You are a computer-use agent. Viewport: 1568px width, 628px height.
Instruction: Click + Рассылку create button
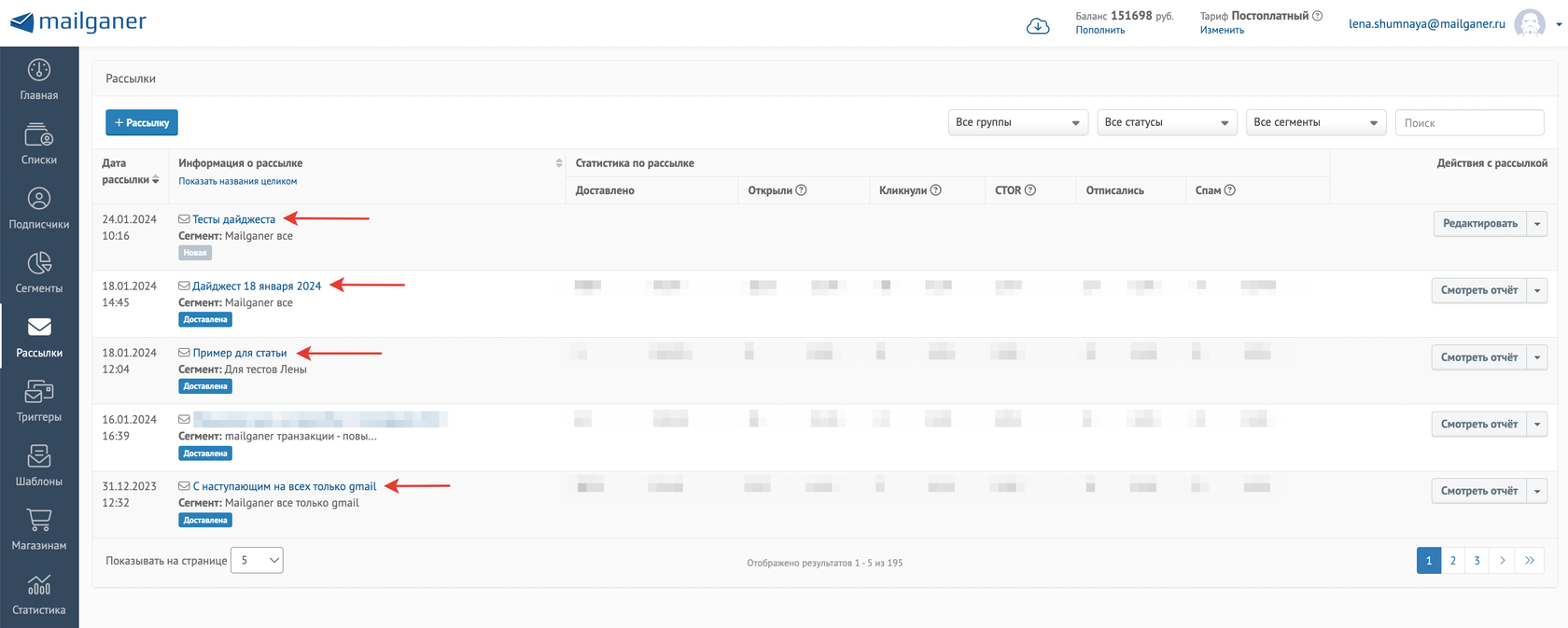(142, 122)
